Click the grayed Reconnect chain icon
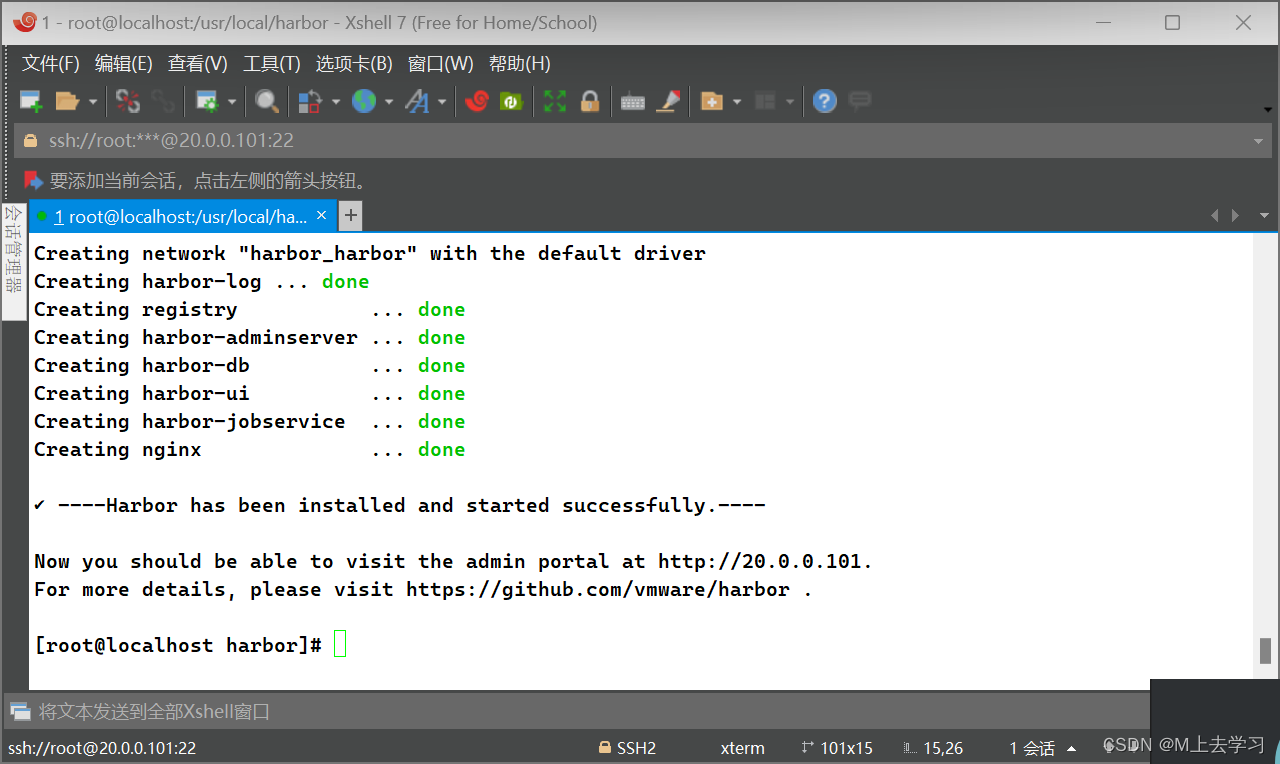This screenshot has height=764, width=1280. (163, 101)
